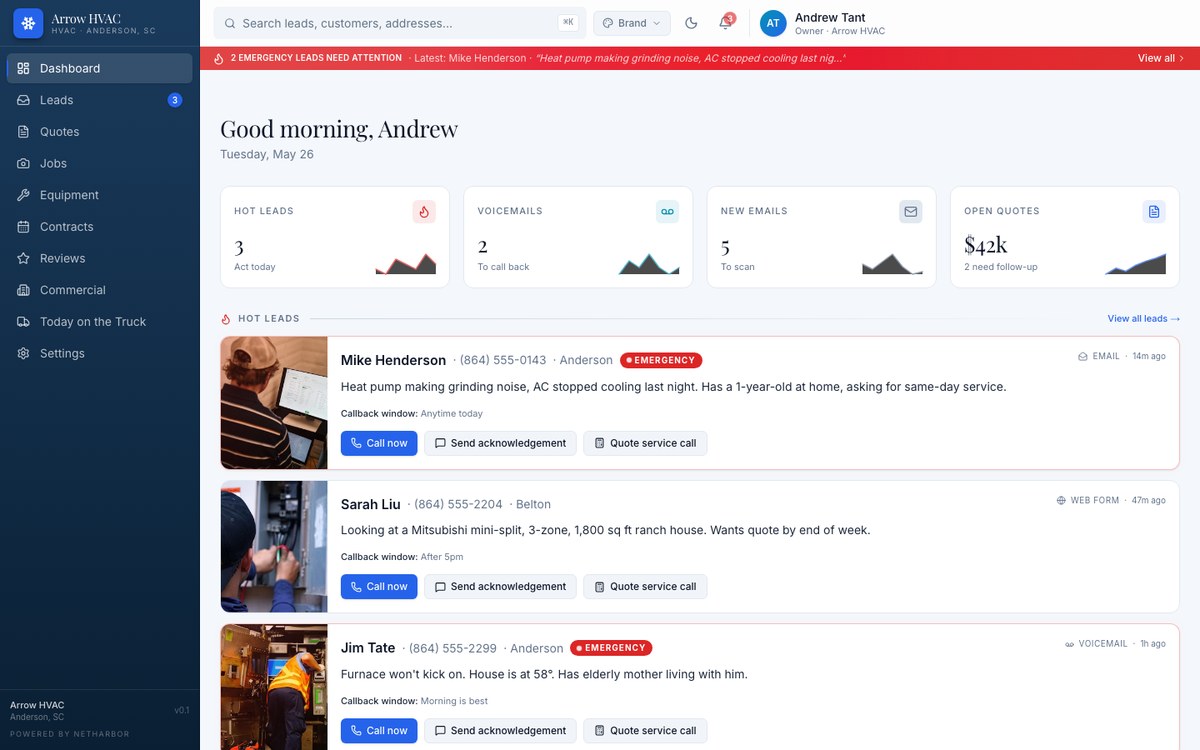Quote service call for Jim Tate
This screenshot has height=750, width=1200.
click(645, 731)
